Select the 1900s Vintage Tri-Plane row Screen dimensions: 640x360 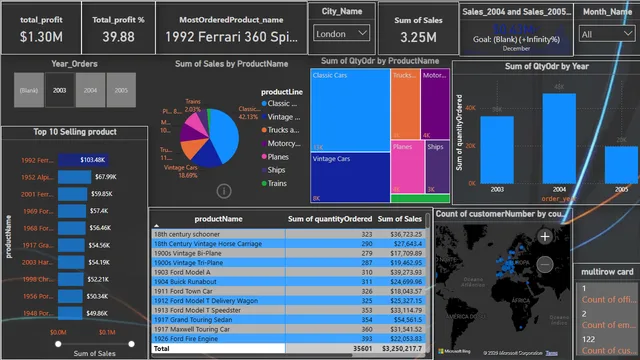(x=289, y=263)
